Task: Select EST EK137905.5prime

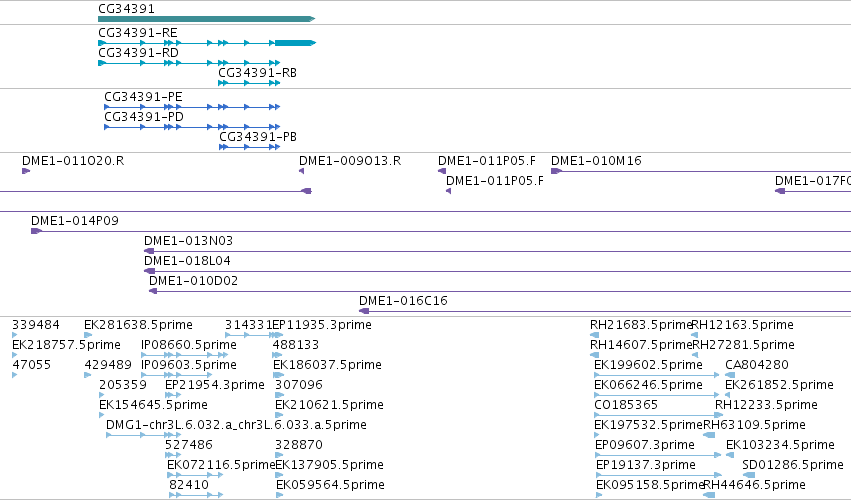Action: point(329,466)
